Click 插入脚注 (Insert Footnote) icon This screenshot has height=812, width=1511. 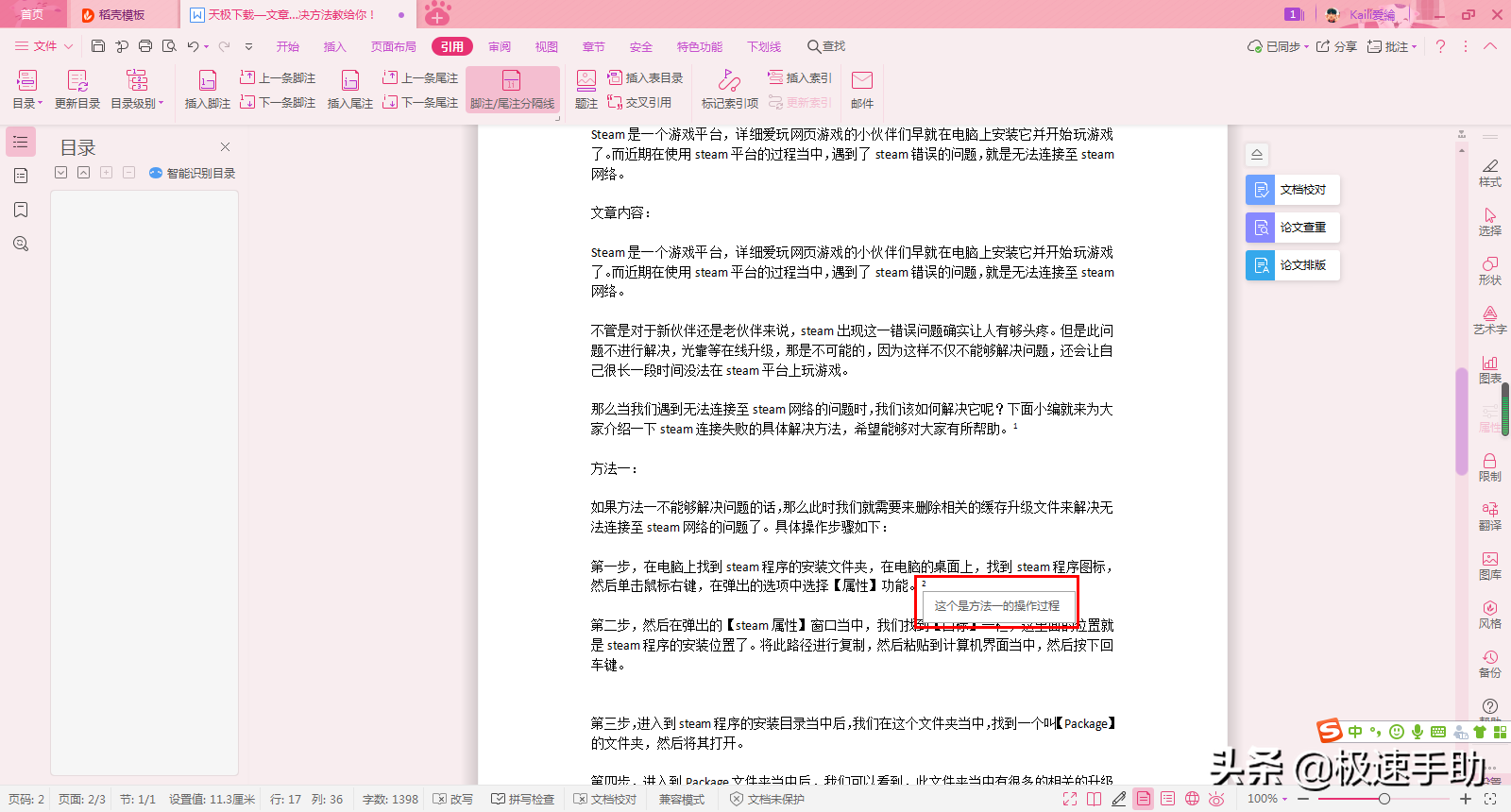pyautogui.click(x=208, y=91)
